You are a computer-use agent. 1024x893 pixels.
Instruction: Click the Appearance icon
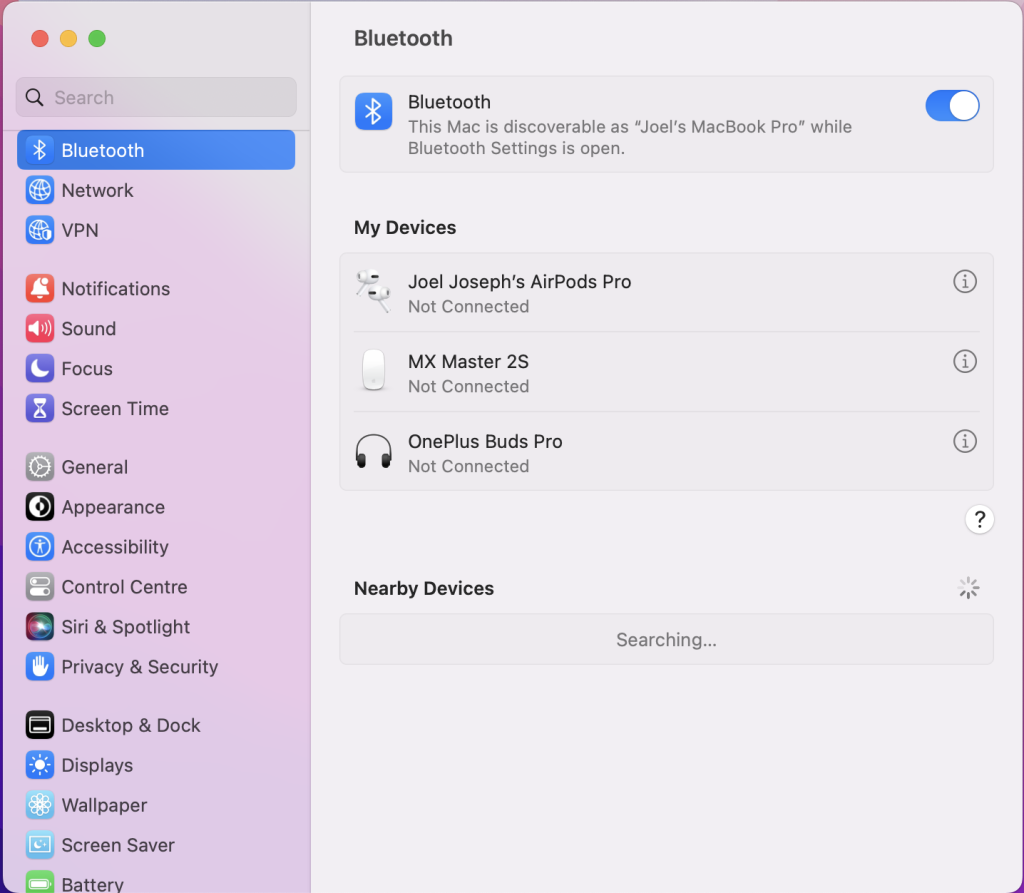[x=40, y=507]
